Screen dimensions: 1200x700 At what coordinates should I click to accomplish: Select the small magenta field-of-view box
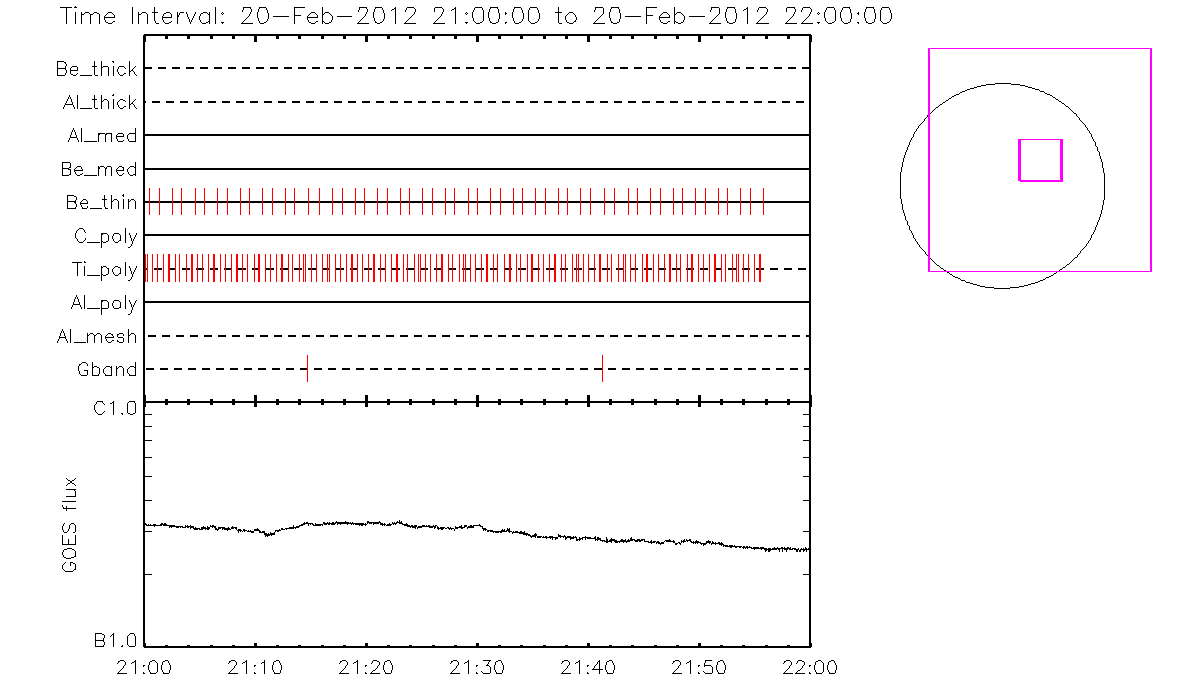pyautogui.click(x=1040, y=160)
